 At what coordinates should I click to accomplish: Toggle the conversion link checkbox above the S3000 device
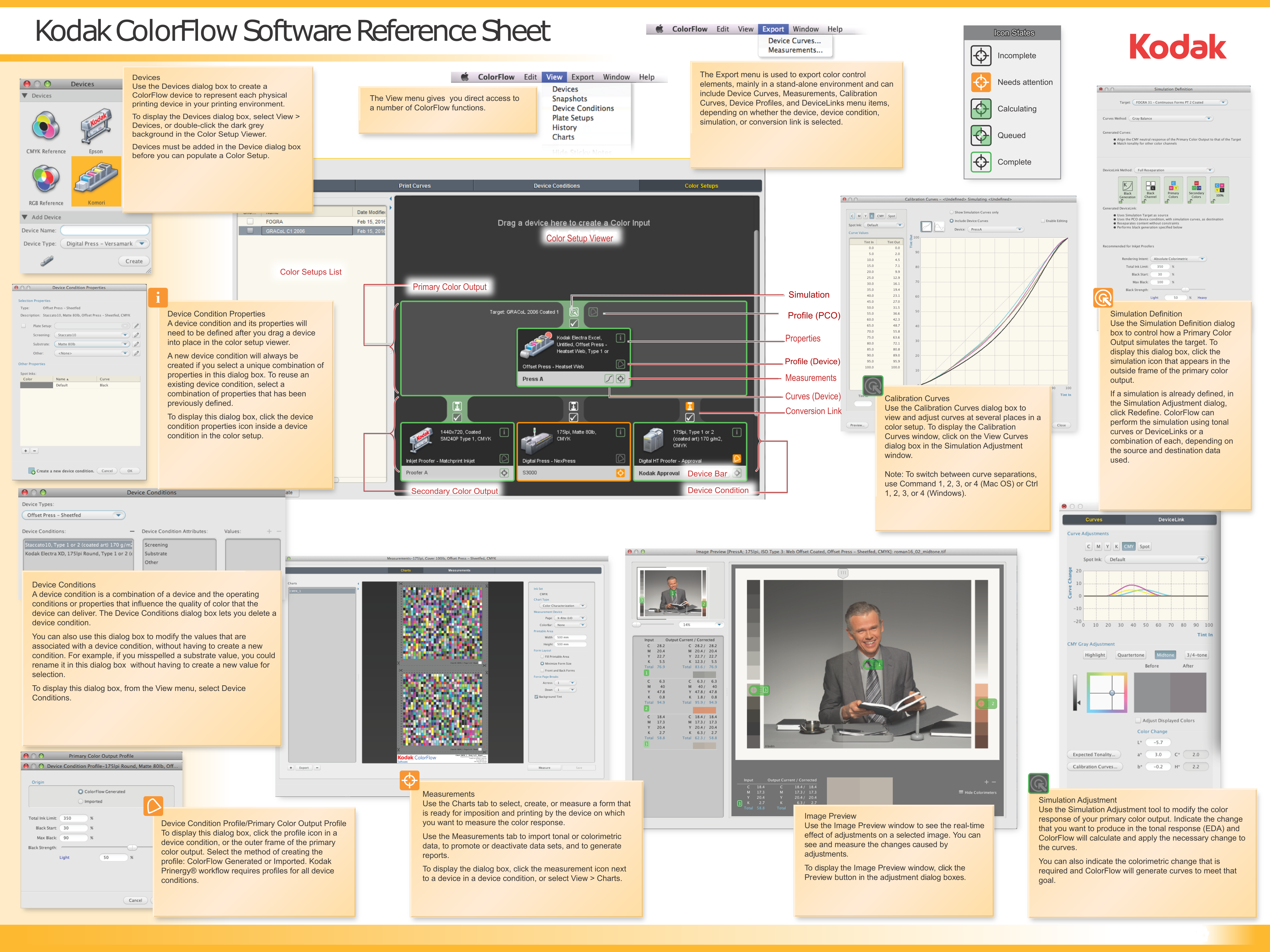click(573, 417)
